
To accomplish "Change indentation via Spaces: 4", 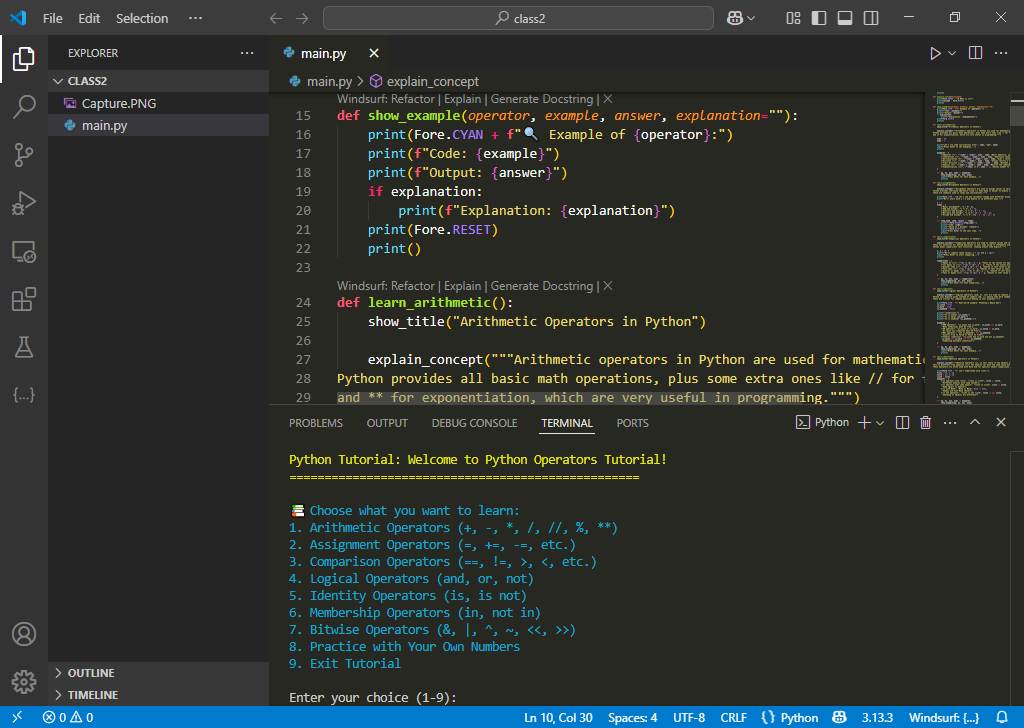I will click(x=633, y=717).
